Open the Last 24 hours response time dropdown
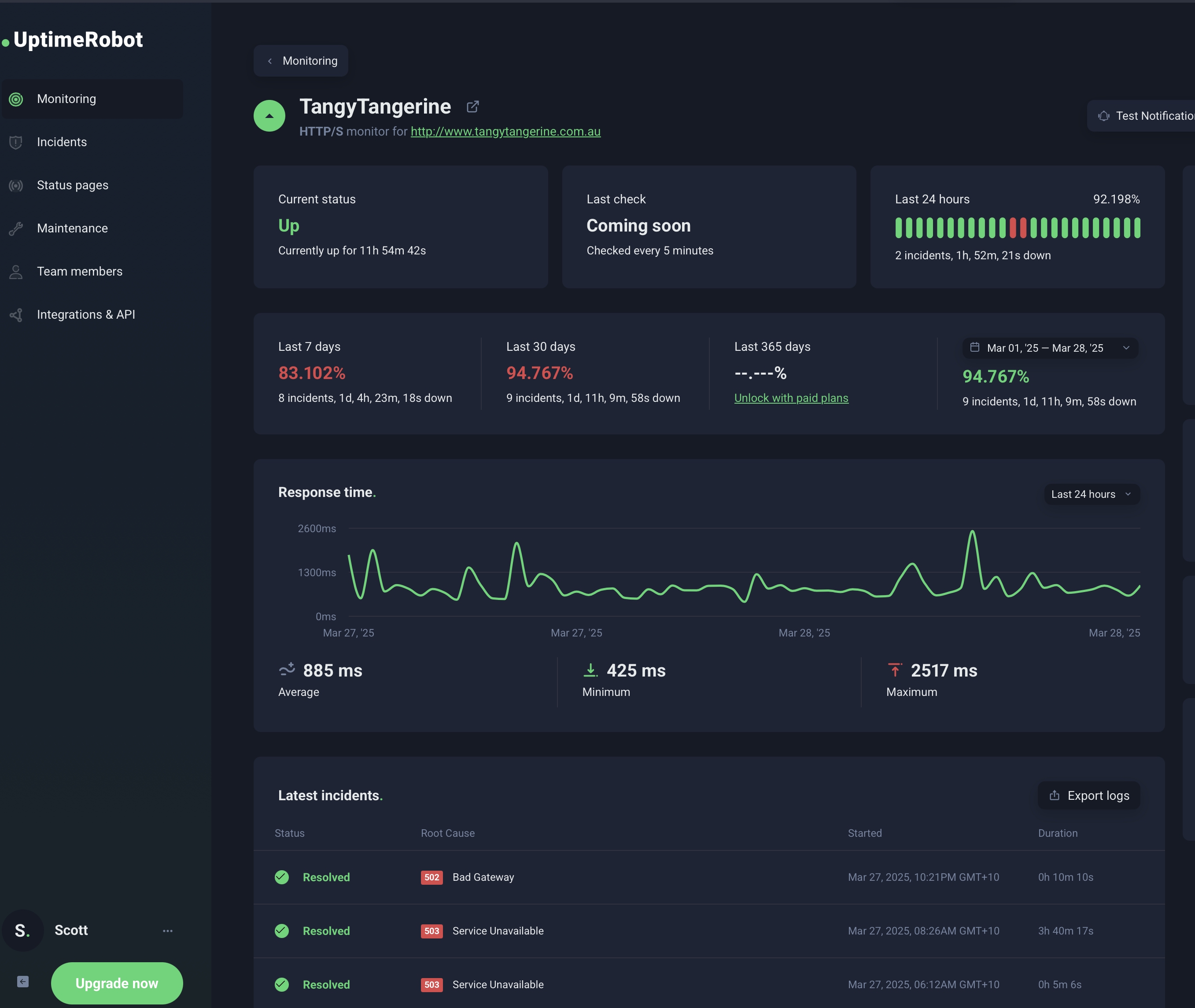The width and height of the screenshot is (1195, 1008). (x=1092, y=494)
